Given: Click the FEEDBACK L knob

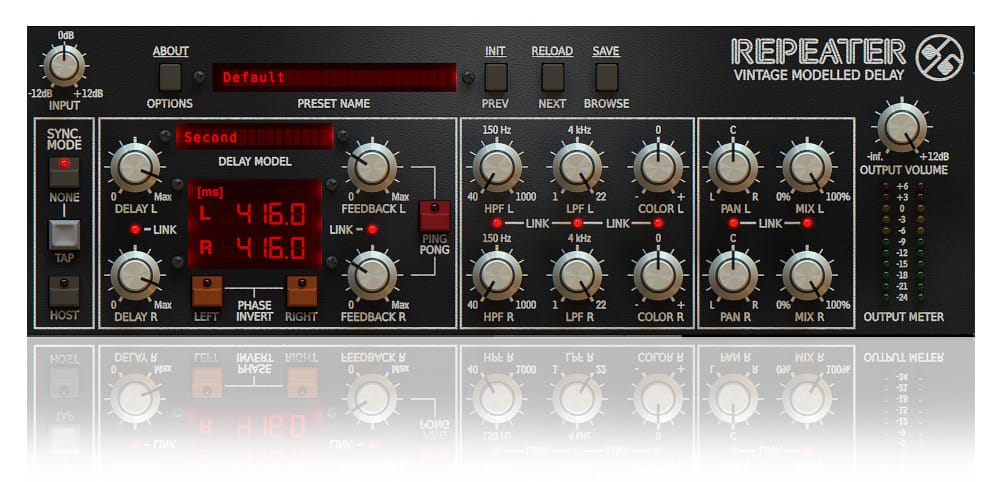Looking at the screenshot, I should 372,168.
